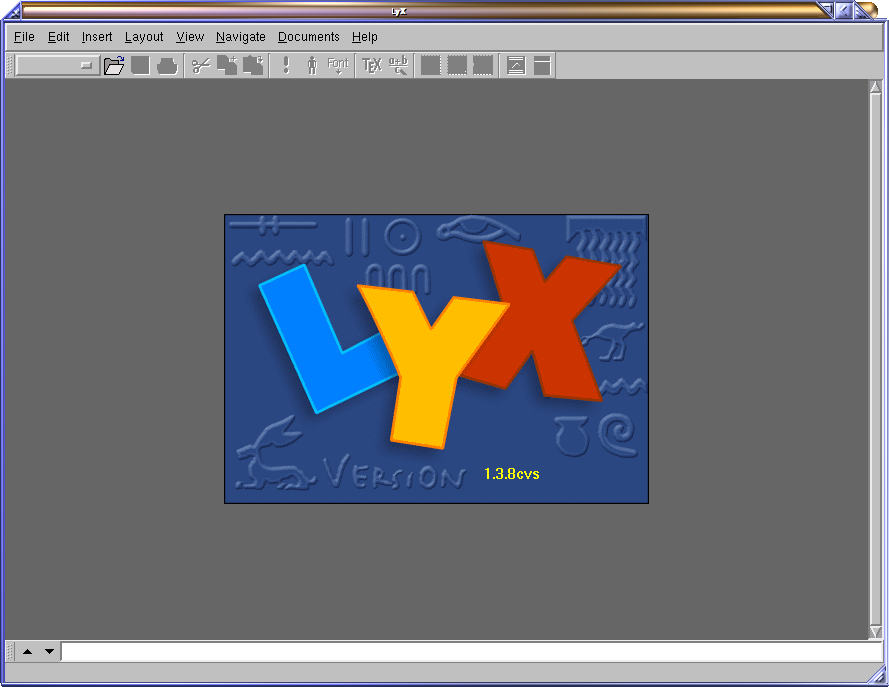Click the Copy toolbar icon
The image size is (889, 687).
pyautogui.click(x=227, y=66)
